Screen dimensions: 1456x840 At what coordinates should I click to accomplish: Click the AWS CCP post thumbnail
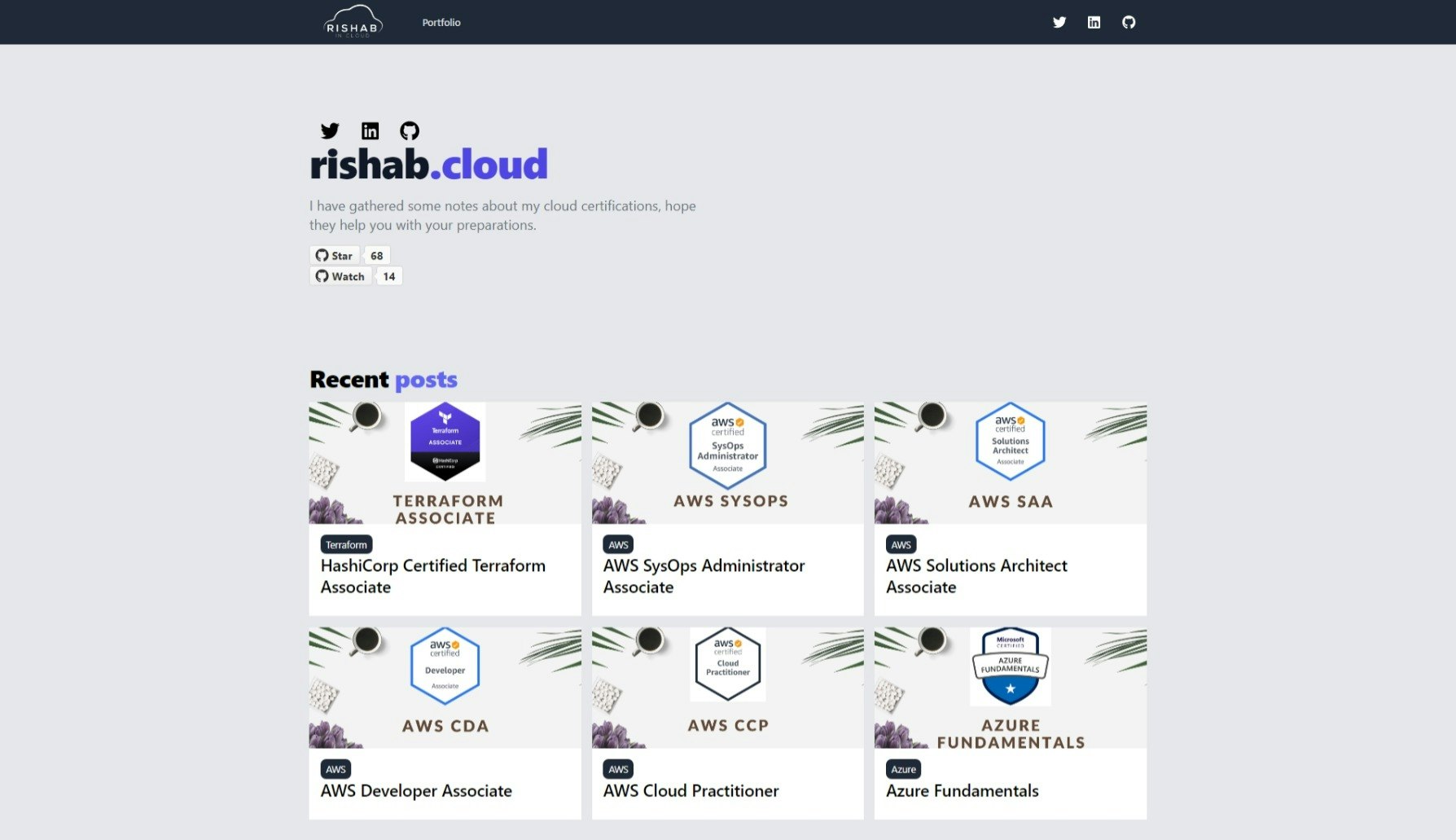pyautogui.click(x=727, y=685)
